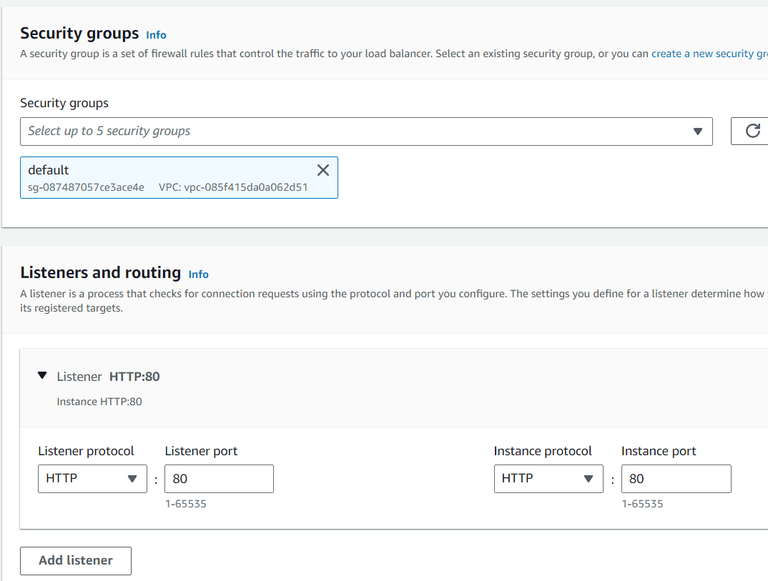Screen dimensions: 768x581
Task: Open the Security groups Info link
Action: click(x=156, y=35)
